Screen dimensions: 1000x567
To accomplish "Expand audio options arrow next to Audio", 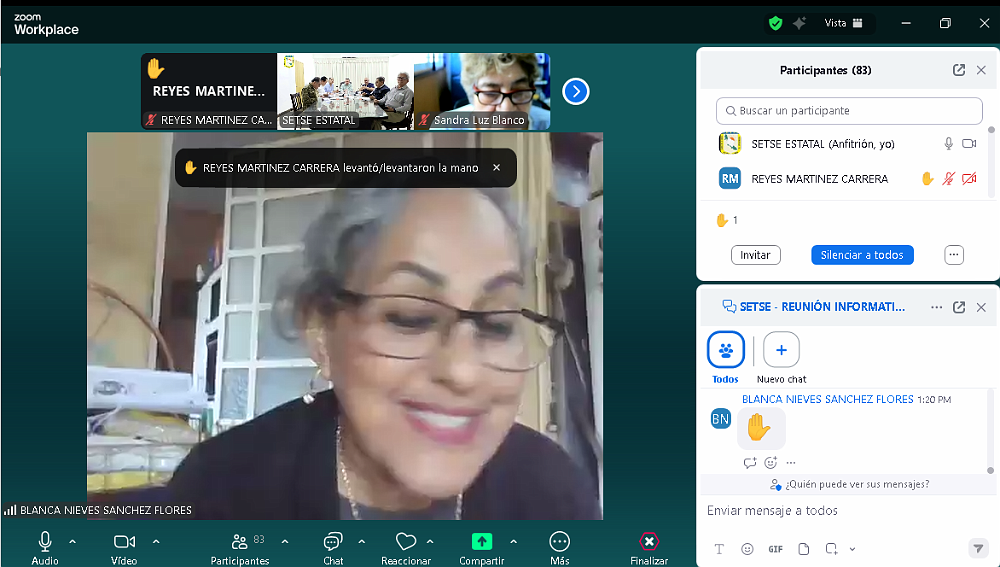I will tap(72, 541).
